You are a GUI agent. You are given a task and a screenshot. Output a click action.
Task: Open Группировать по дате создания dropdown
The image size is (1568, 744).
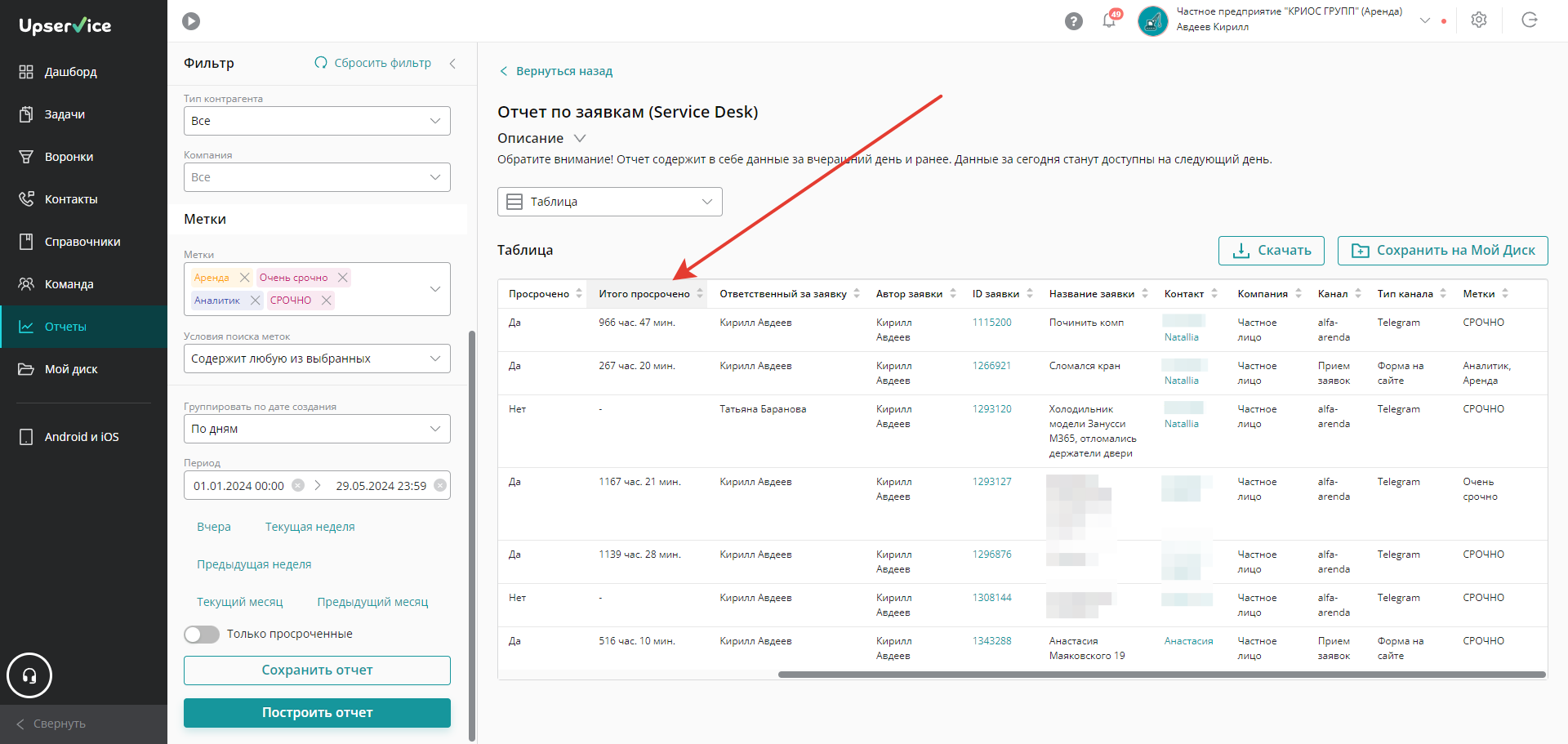317,429
